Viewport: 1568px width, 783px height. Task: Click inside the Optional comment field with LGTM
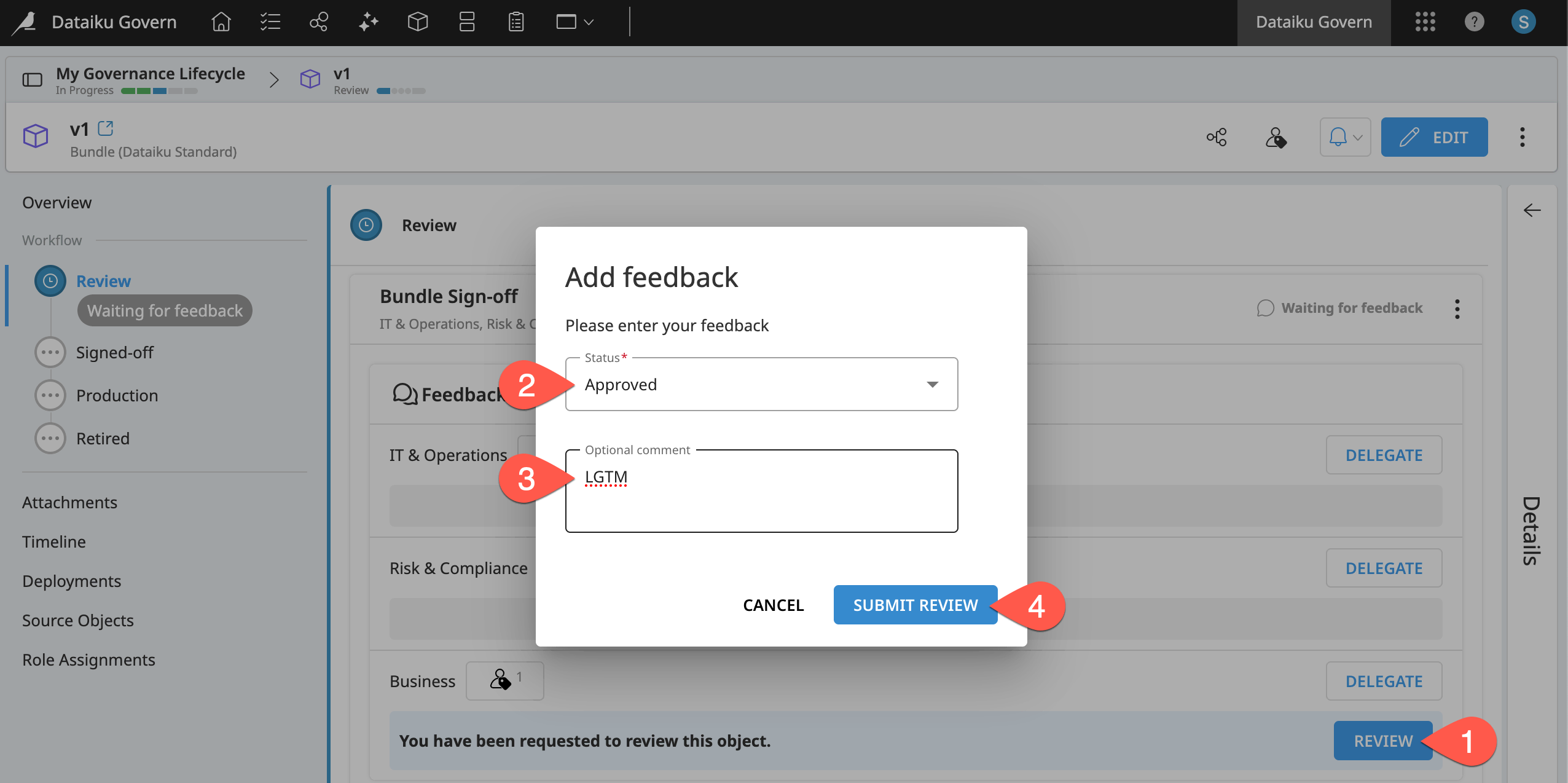761,490
